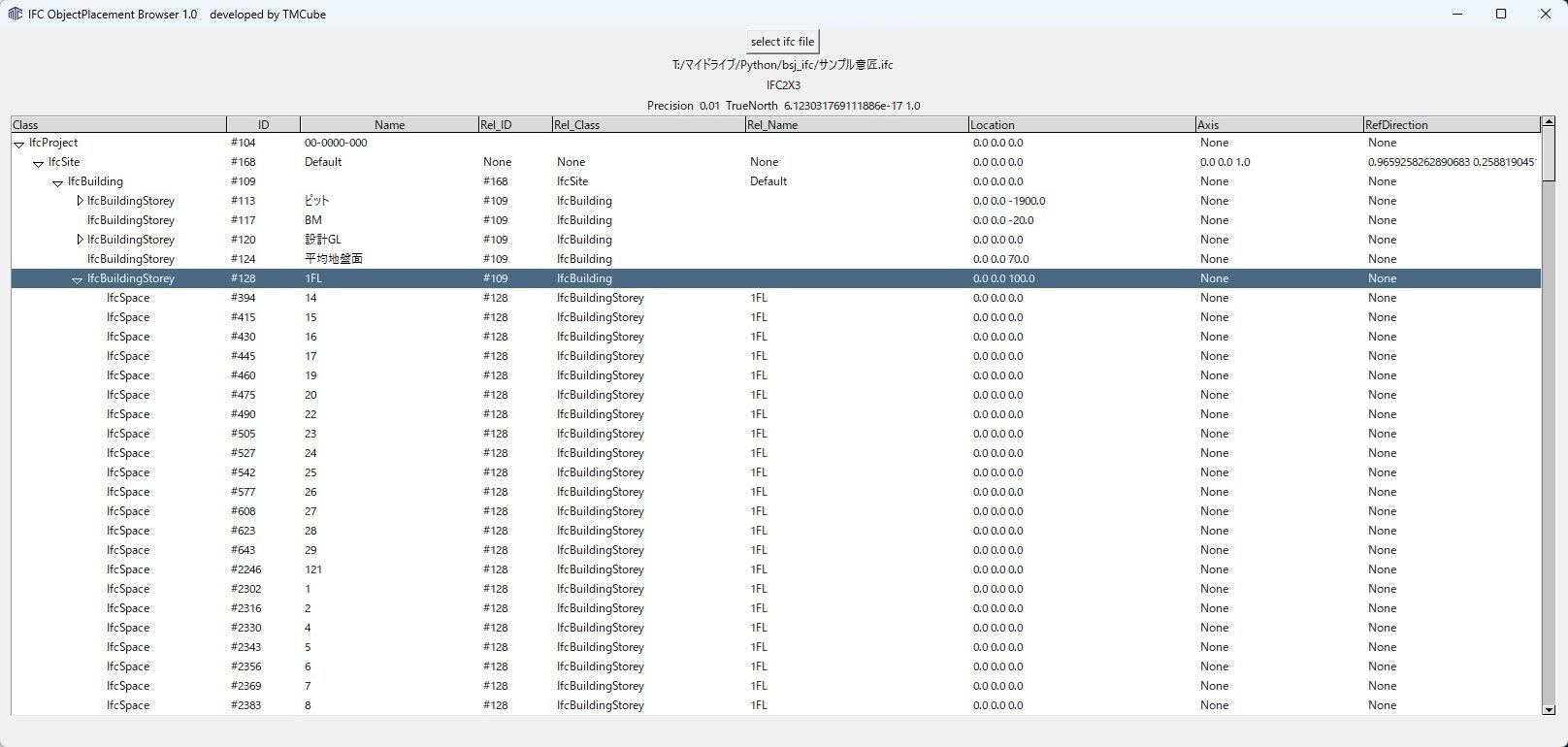
Task: Click the app icon in title bar
Action: [x=15, y=14]
